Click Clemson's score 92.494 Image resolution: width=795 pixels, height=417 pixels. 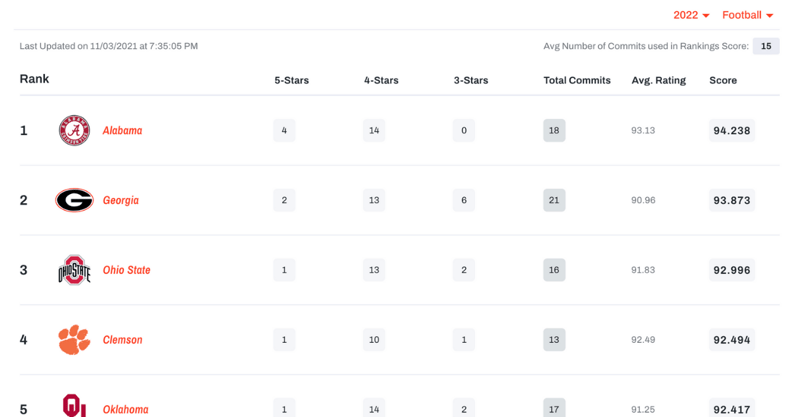tap(732, 339)
